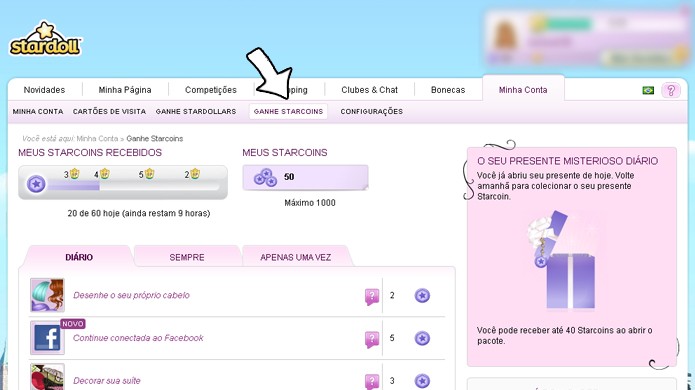Click '20 de 60 hoje' status text

[139, 213]
